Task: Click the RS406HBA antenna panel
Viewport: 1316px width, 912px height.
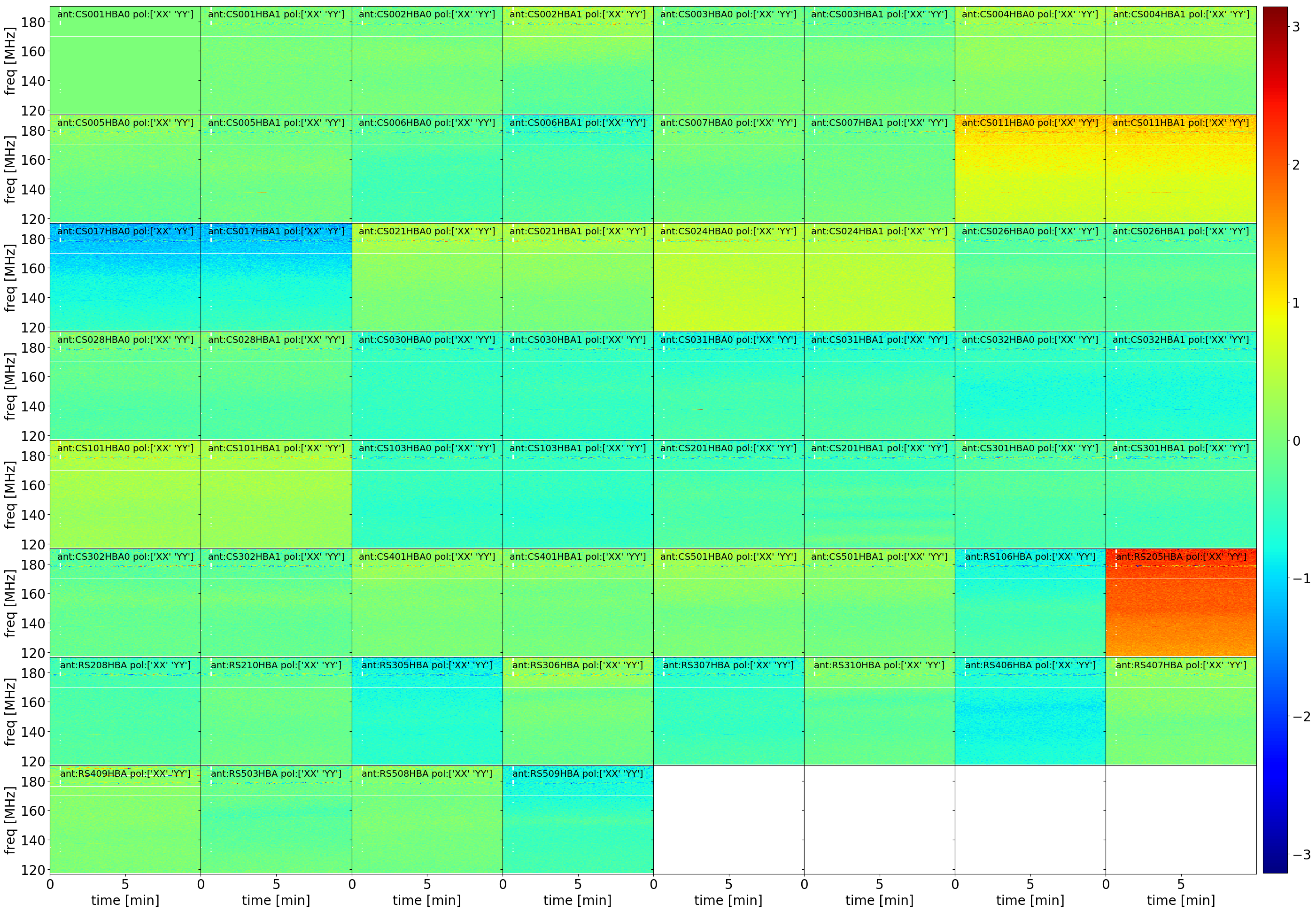Action: coord(1030,711)
